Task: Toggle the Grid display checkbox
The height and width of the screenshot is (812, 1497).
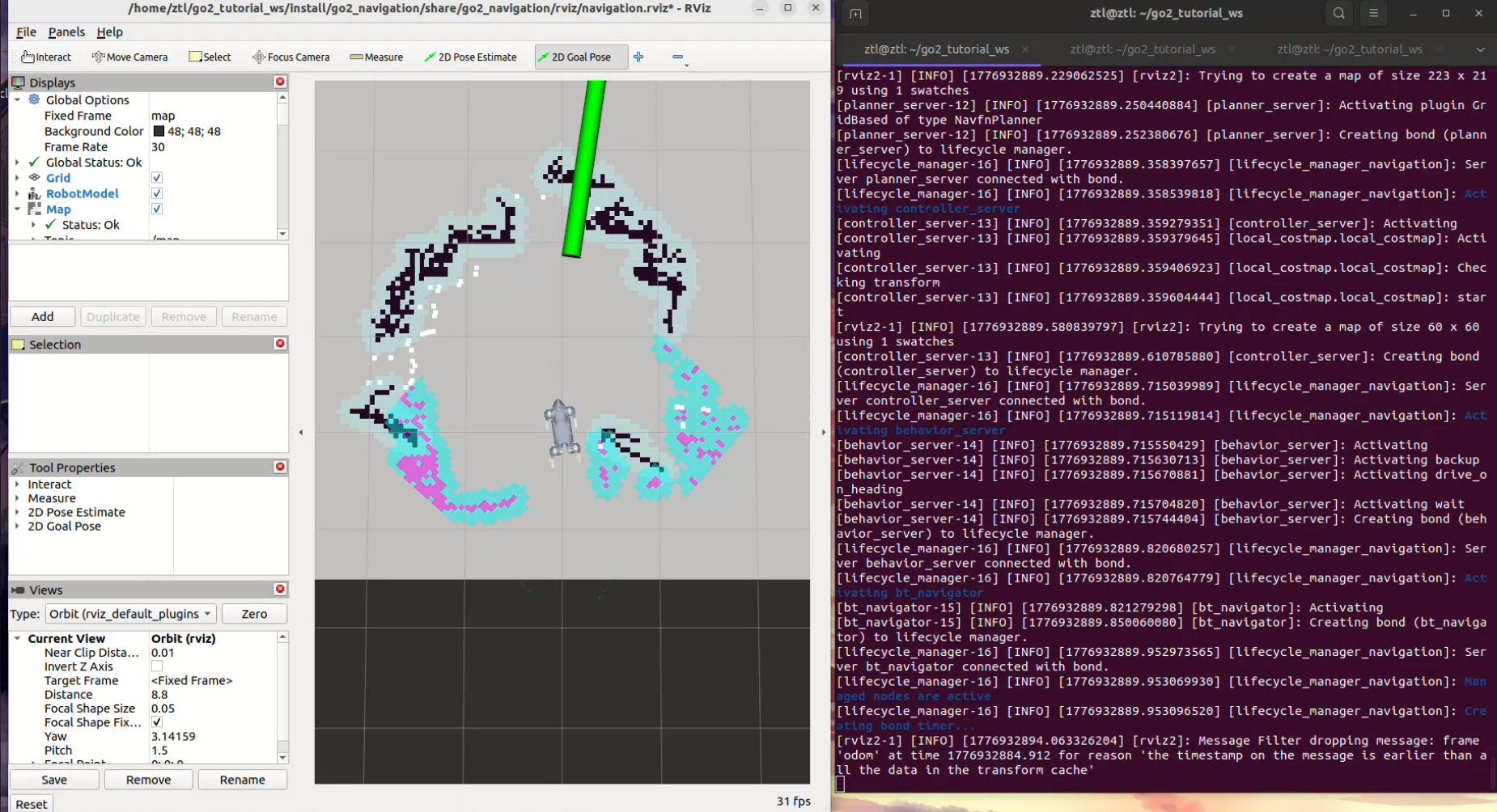Action: [x=157, y=178]
